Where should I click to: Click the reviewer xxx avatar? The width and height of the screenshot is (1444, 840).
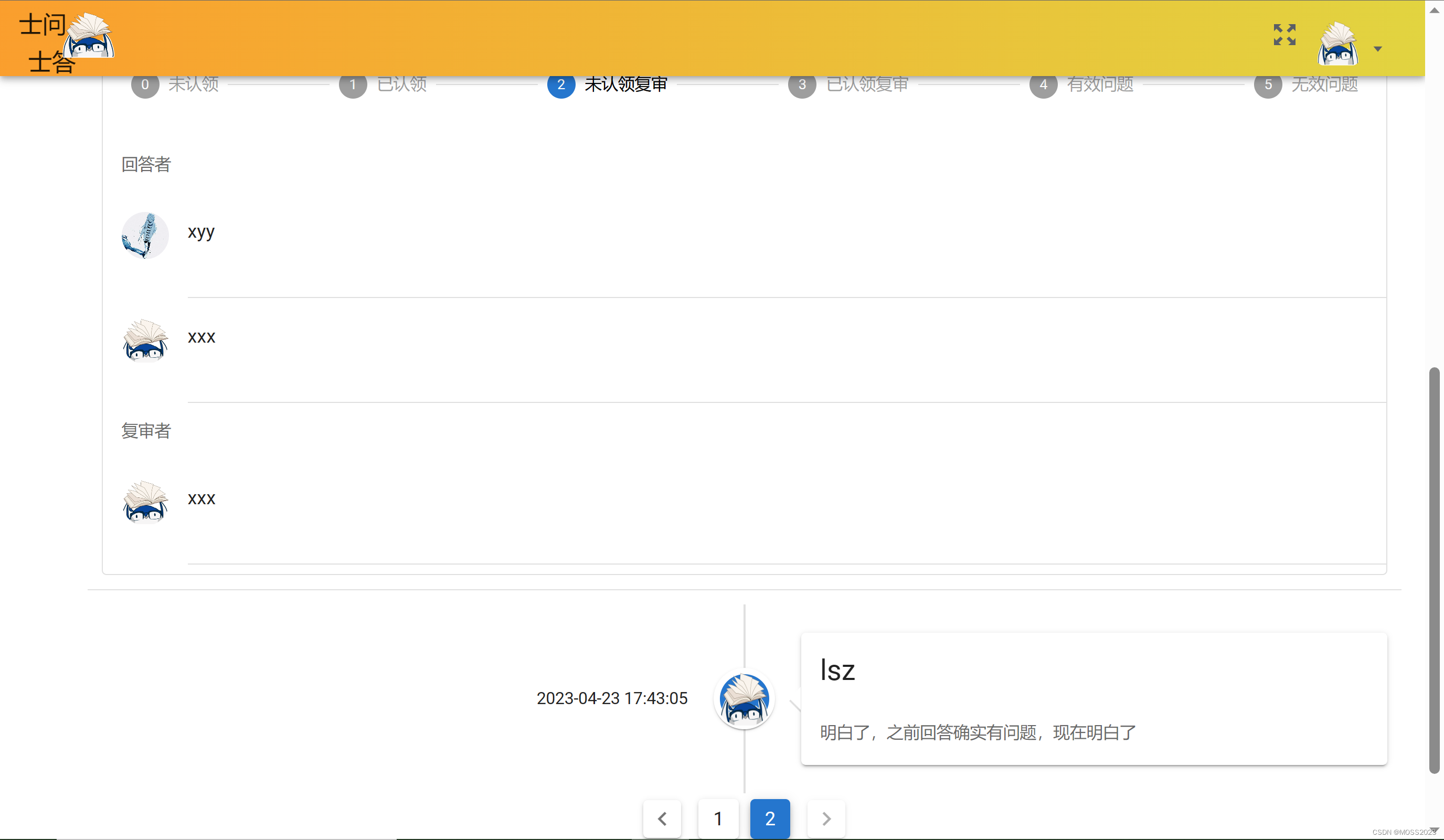click(145, 502)
